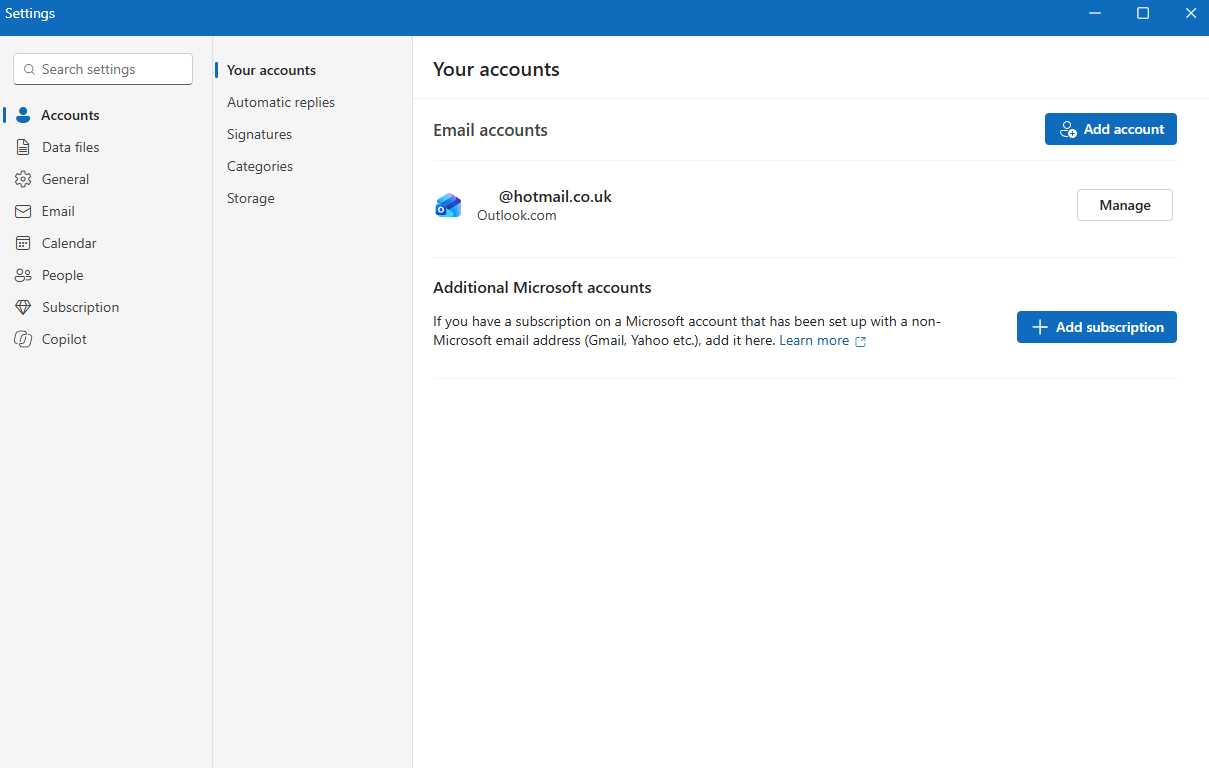Click the Outlook.com account type label
Screen dimensions: 1209x768
click(x=517, y=215)
